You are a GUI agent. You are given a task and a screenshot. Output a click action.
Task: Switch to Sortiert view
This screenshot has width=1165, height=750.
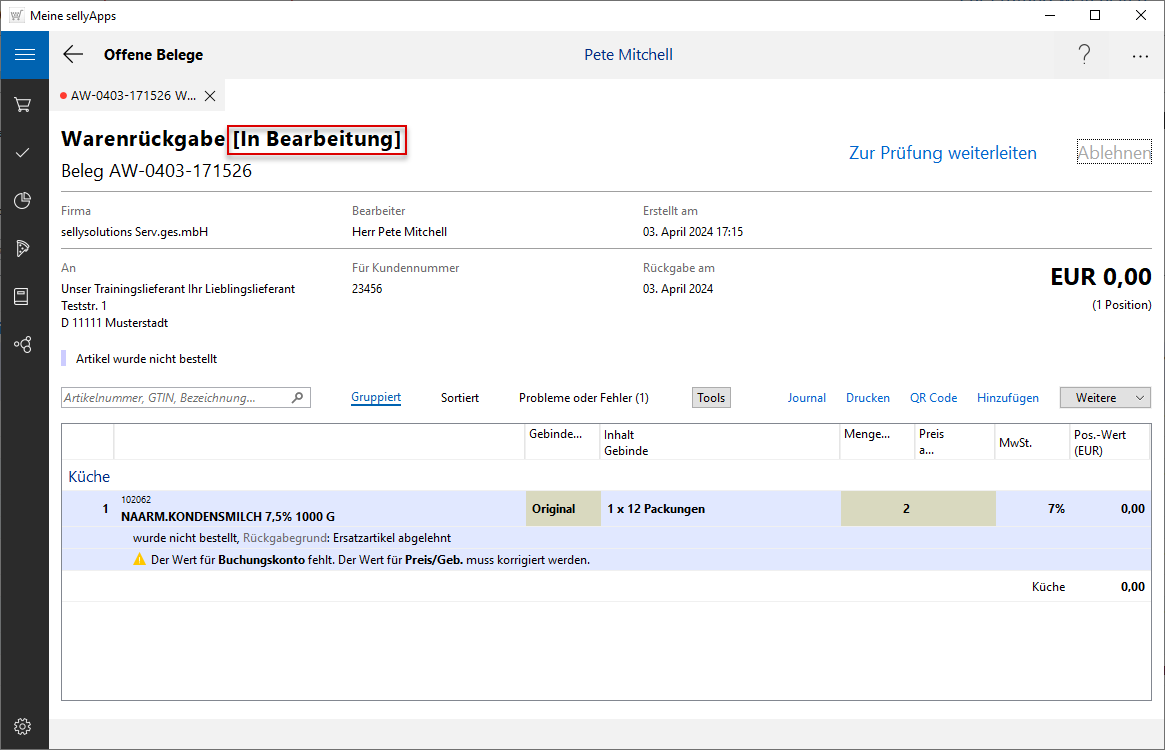[x=460, y=398]
